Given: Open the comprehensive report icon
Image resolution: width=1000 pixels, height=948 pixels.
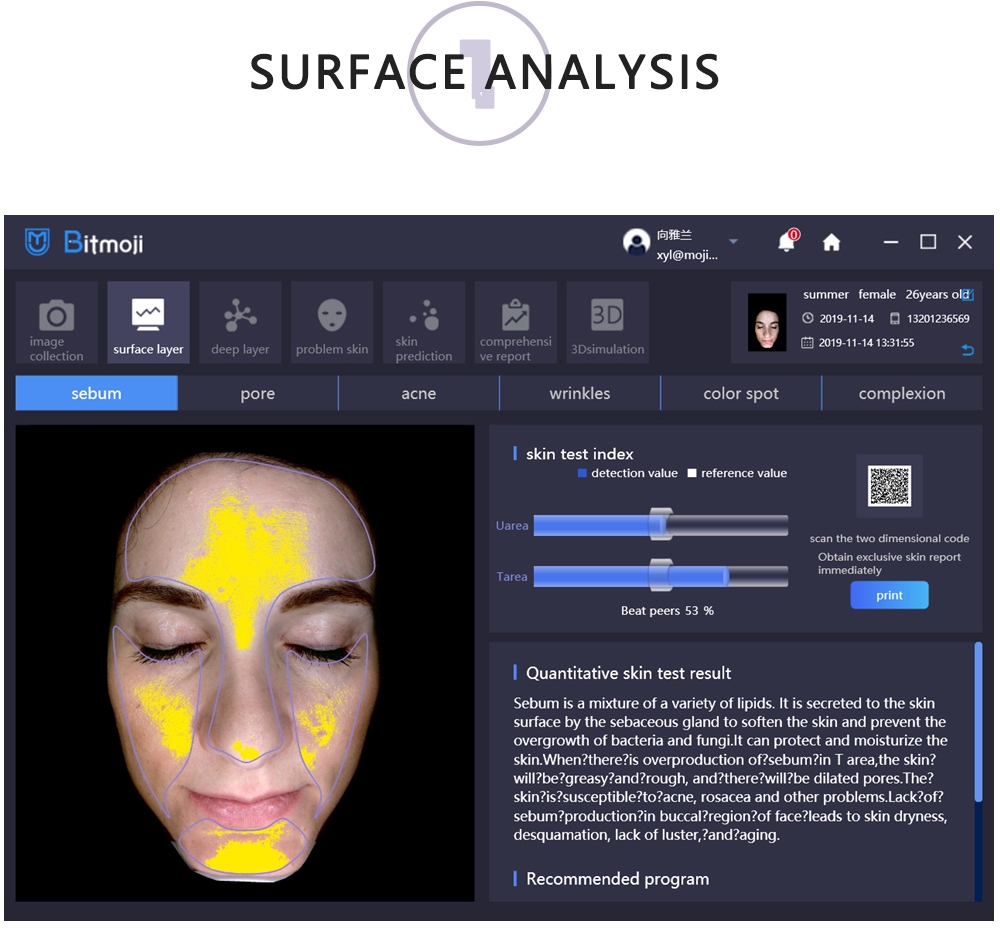Looking at the screenshot, I should [x=516, y=315].
